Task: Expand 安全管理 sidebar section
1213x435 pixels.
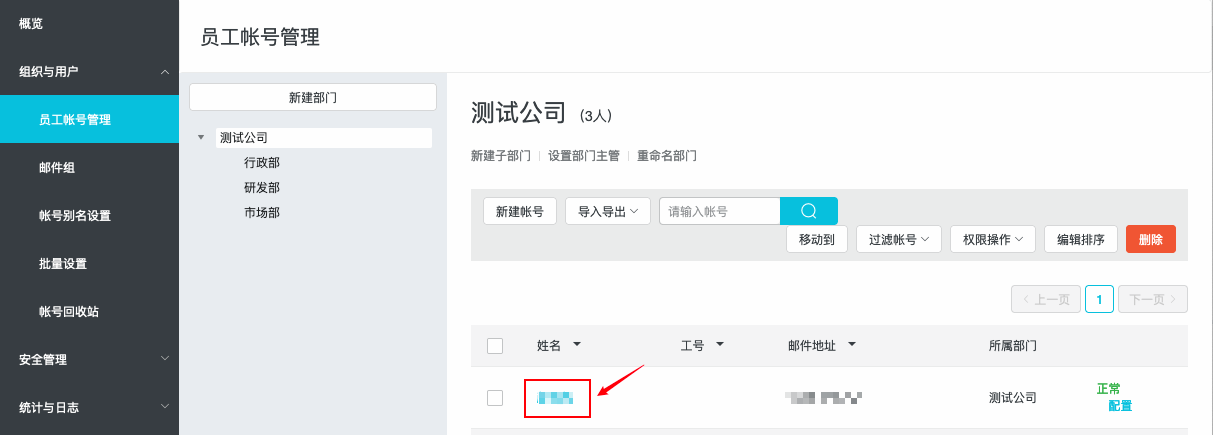Action: click(x=165, y=358)
